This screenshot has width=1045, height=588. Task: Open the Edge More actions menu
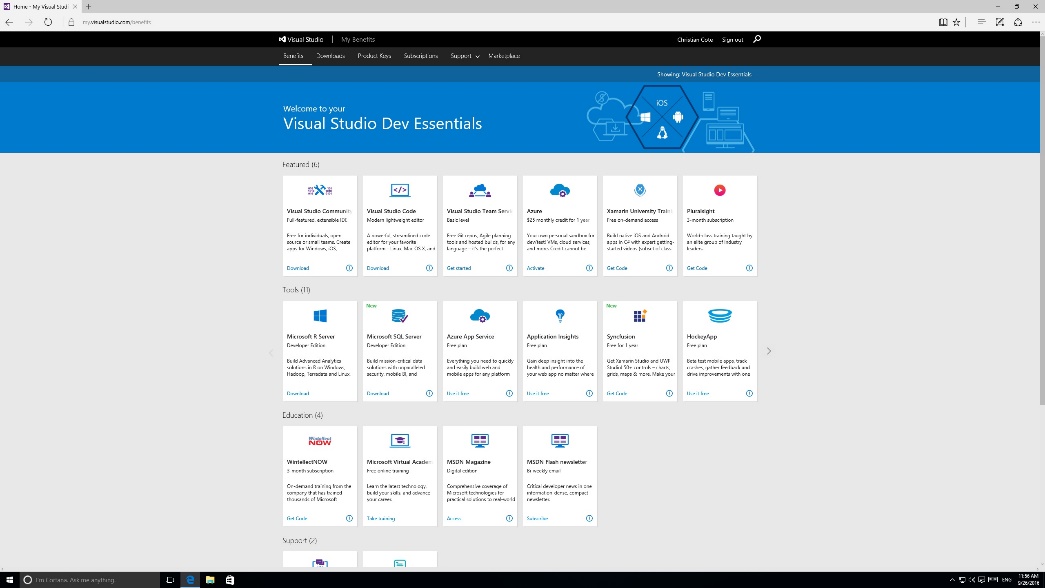pos(1036,22)
